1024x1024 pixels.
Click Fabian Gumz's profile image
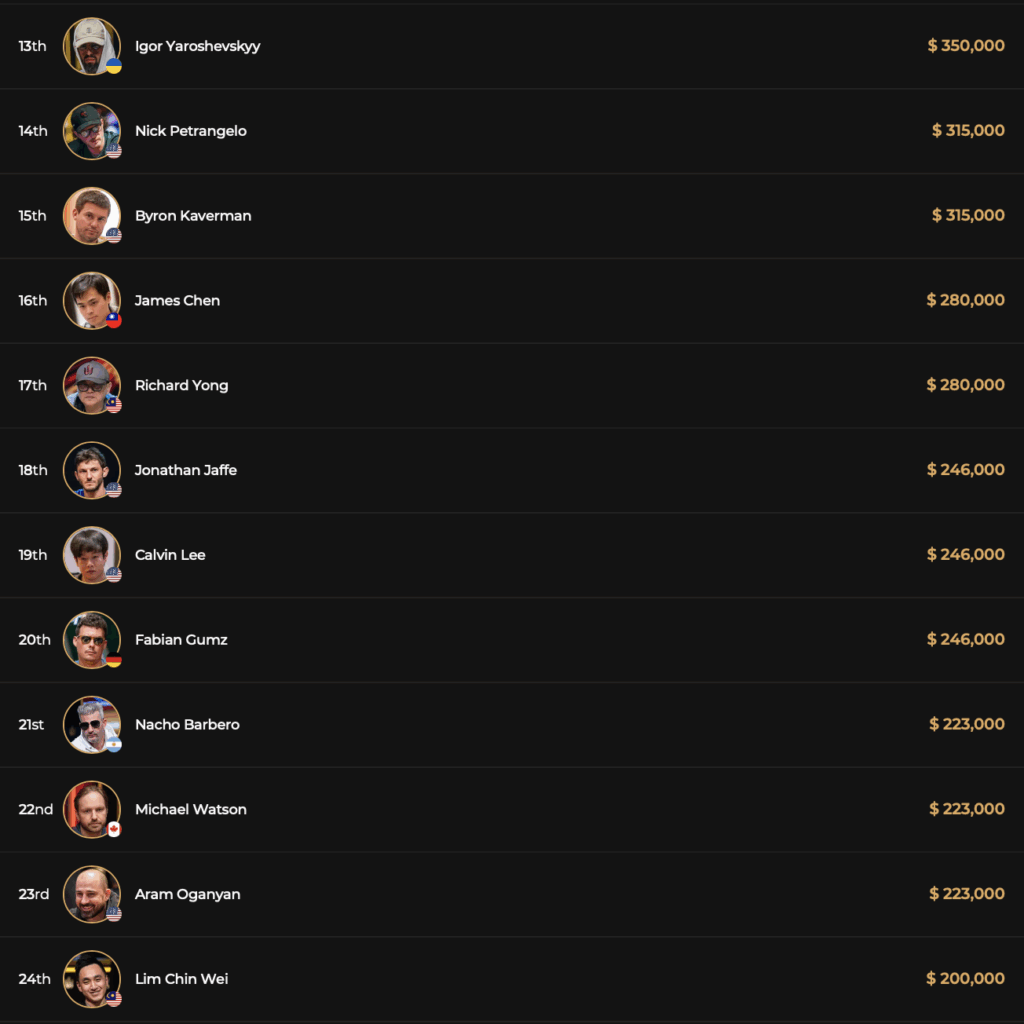[x=91, y=640]
